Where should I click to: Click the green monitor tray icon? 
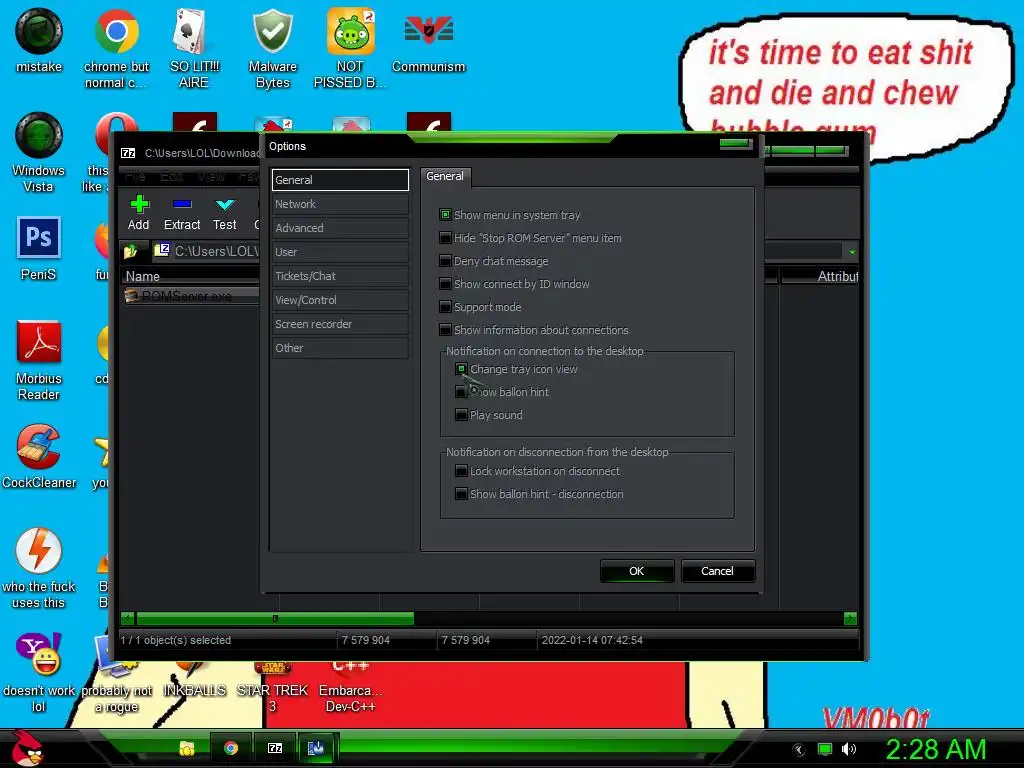click(825, 749)
